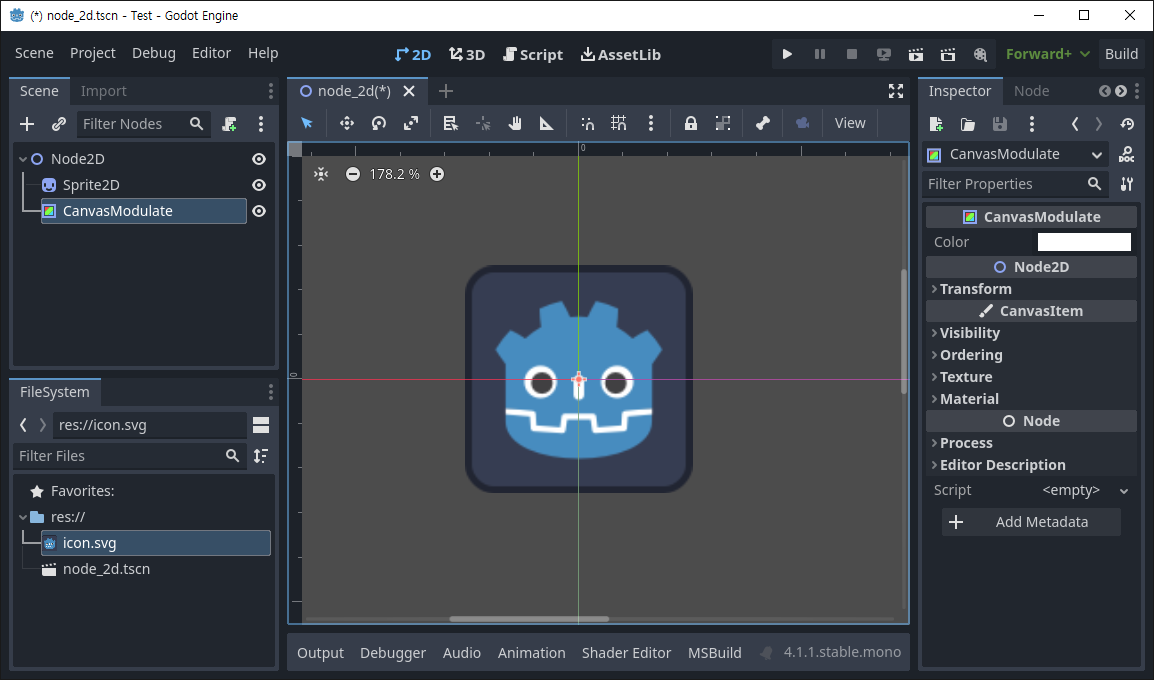Lock the selected node
Image resolution: width=1154 pixels, height=680 pixels.
[x=690, y=123]
